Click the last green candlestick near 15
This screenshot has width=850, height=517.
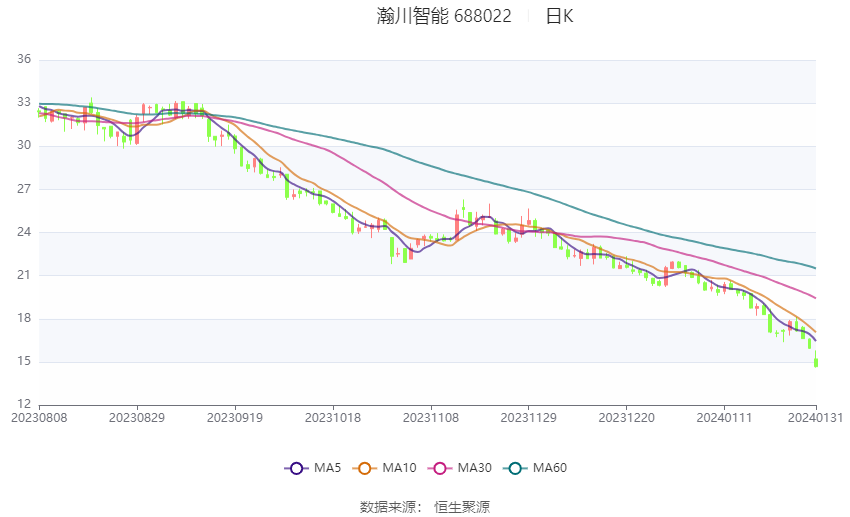816,362
